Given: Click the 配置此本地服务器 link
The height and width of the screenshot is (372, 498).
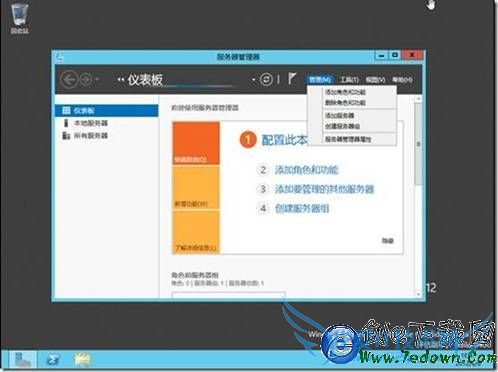Looking at the screenshot, I should 284,140.
